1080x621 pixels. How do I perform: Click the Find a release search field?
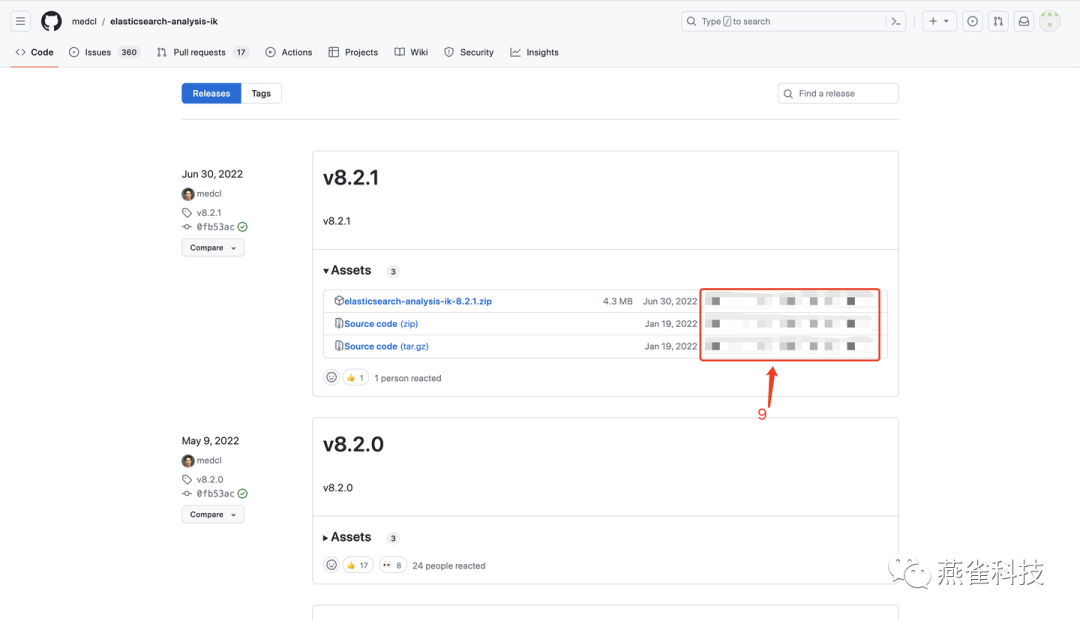pos(838,93)
